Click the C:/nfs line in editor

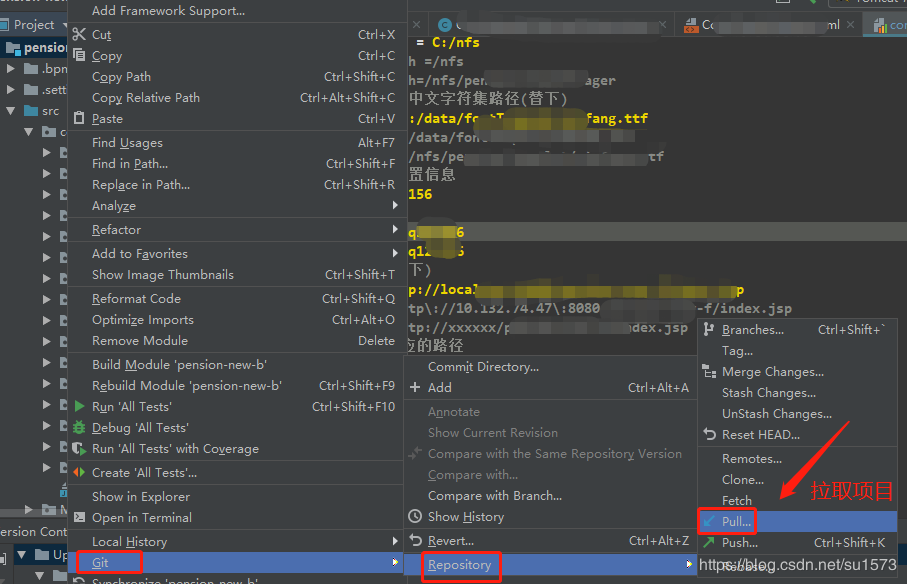tap(455, 42)
